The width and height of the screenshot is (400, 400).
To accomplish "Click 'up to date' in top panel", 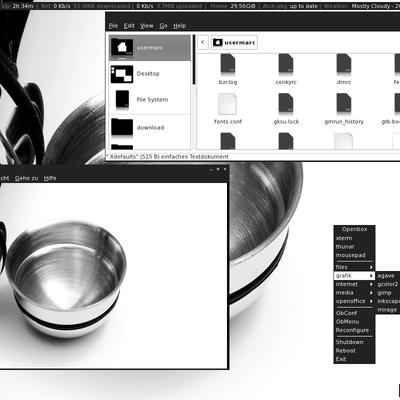I will (304, 6).
